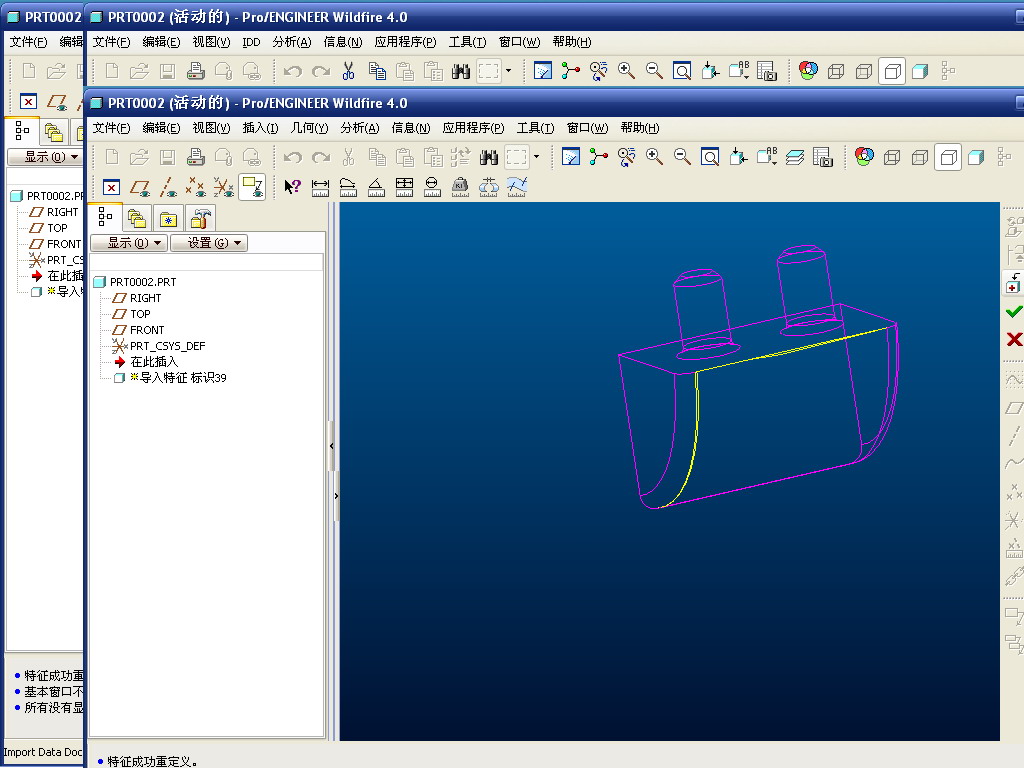Click the Distance measure icon
Image resolution: width=1024 pixels, height=768 pixels.
[x=320, y=187]
